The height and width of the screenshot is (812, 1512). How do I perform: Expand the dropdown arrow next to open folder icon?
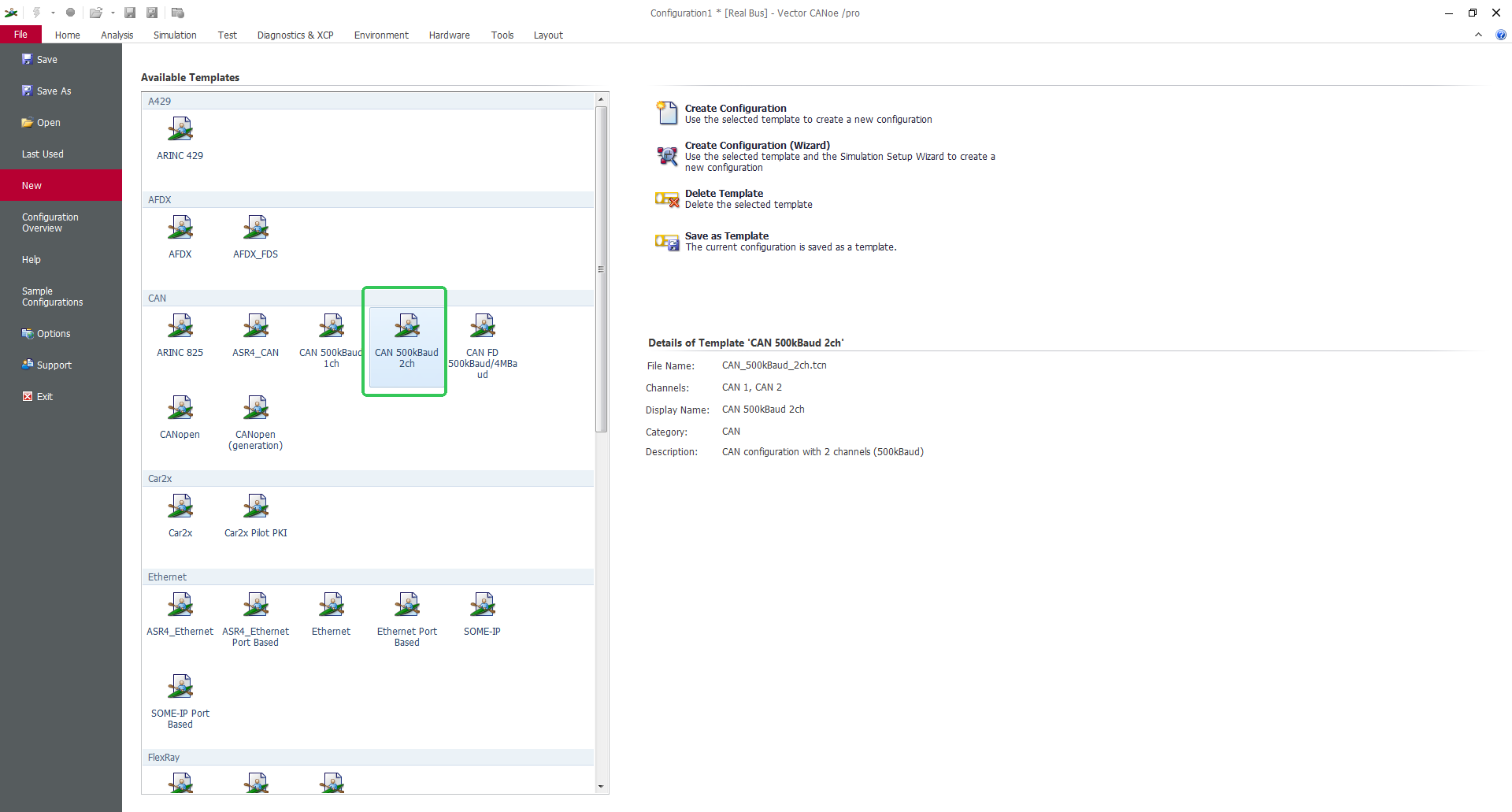[x=113, y=13]
